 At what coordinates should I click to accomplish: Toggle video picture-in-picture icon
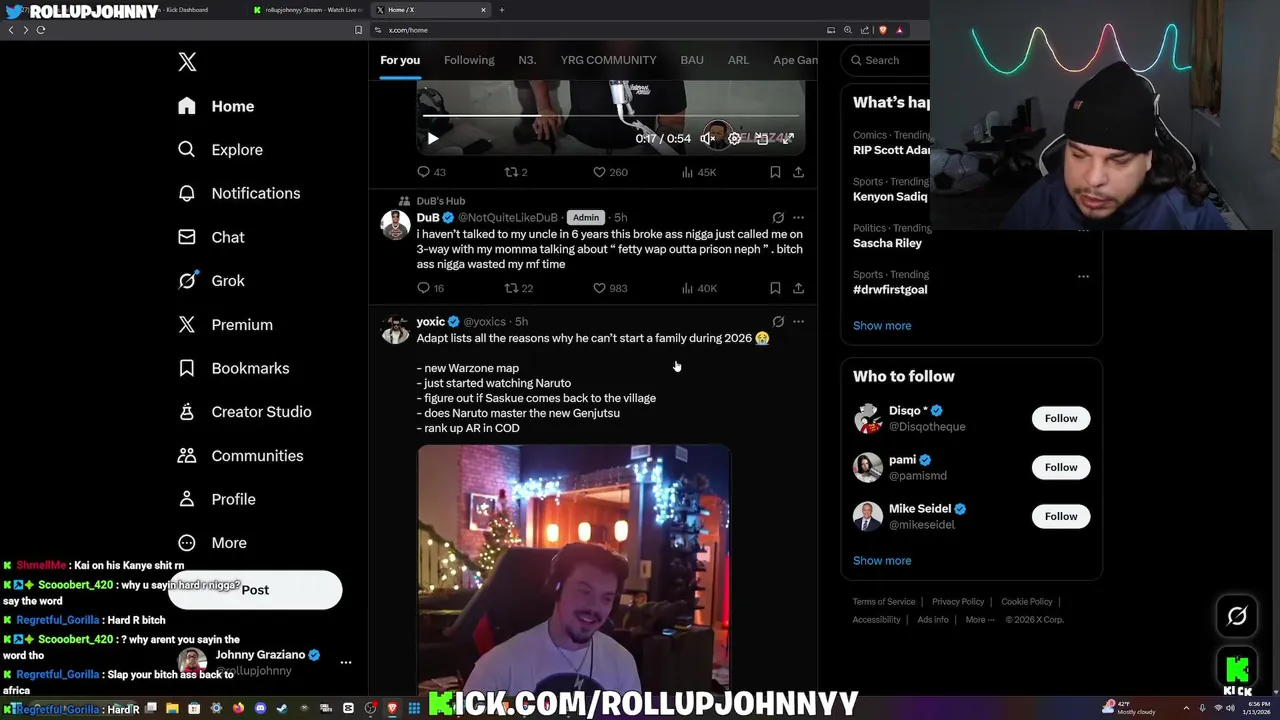[762, 139]
